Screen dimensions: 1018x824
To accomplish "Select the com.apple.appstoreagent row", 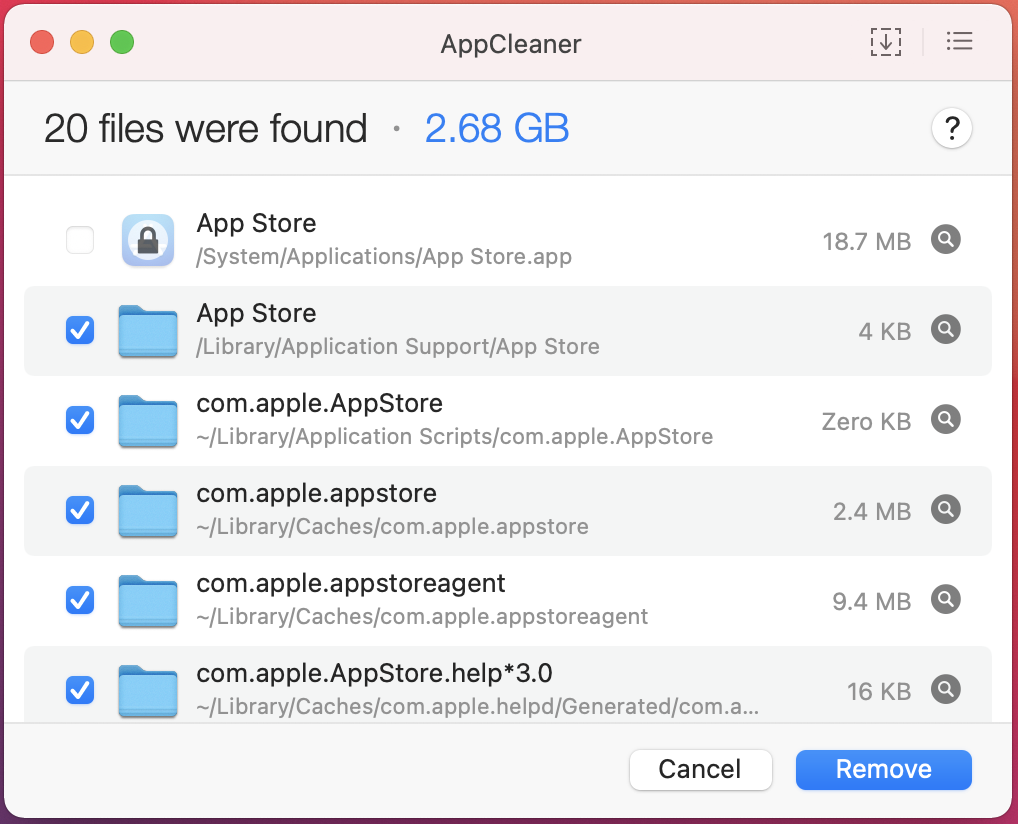I will pos(508,600).
